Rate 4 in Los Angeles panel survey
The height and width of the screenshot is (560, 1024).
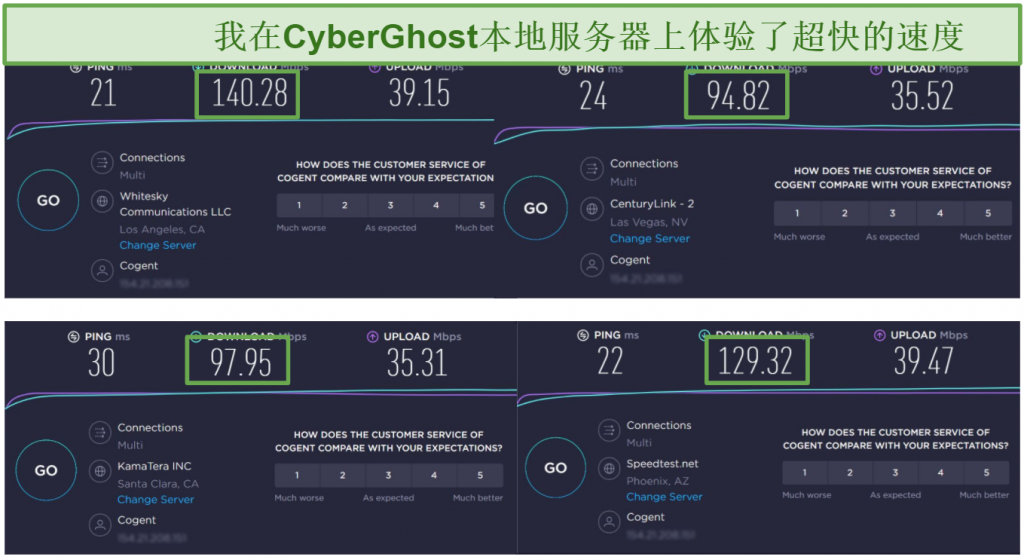436,205
